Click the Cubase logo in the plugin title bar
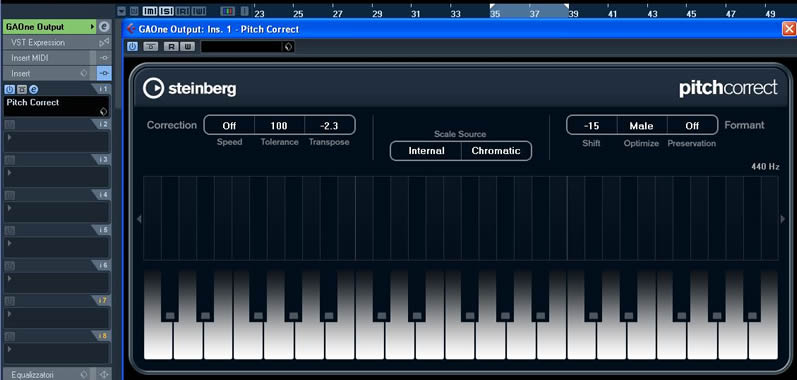Viewport: 797px width, 380px height. pyautogui.click(x=131, y=29)
